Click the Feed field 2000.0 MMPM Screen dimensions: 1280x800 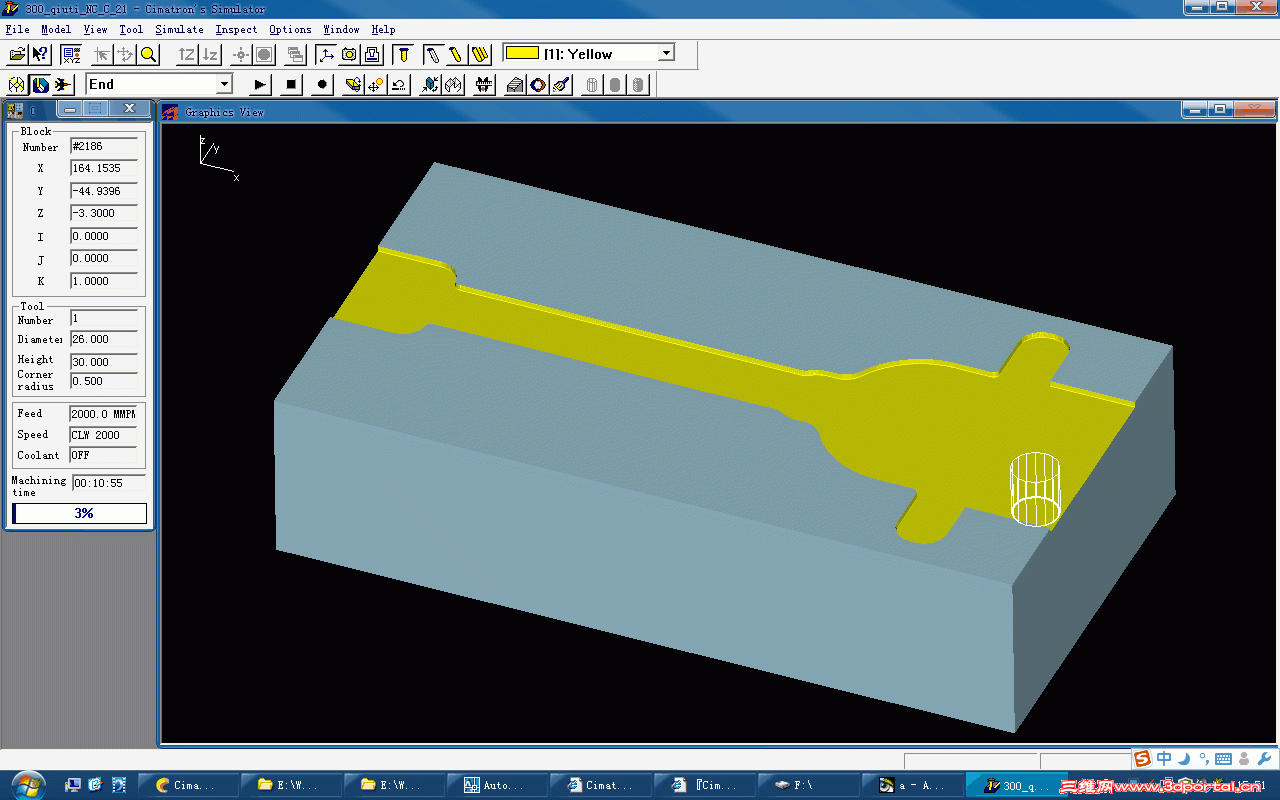[104, 413]
